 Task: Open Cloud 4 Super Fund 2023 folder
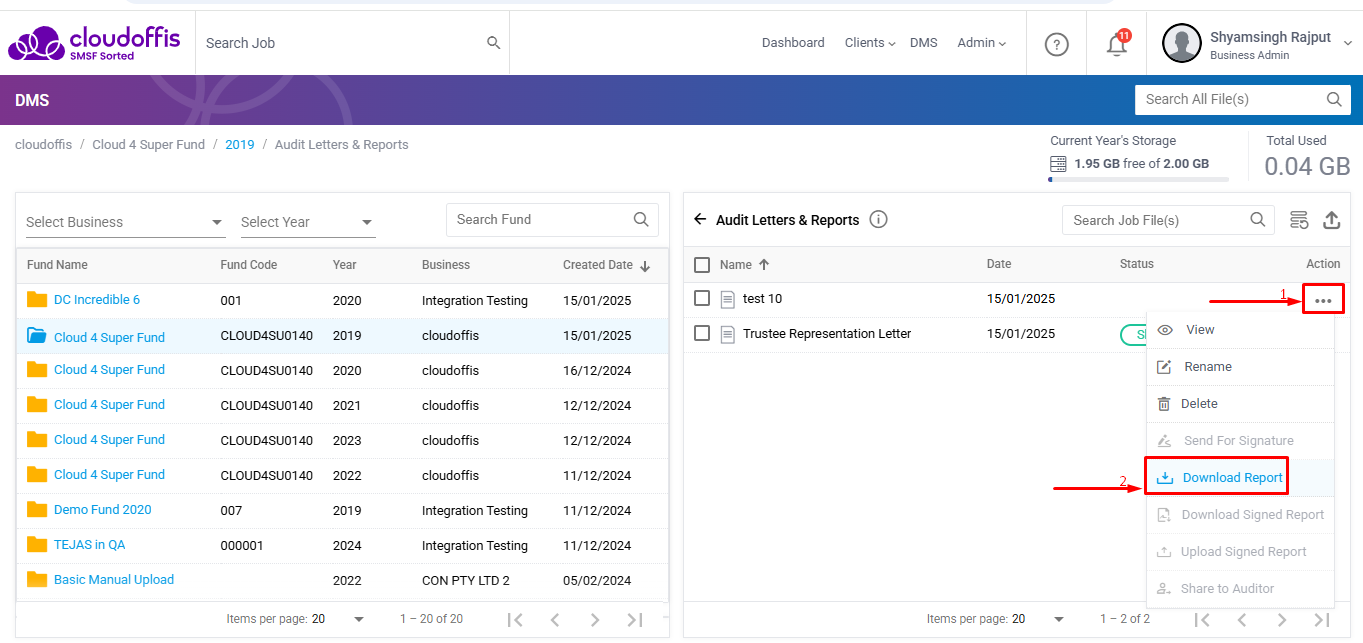coord(109,440)
